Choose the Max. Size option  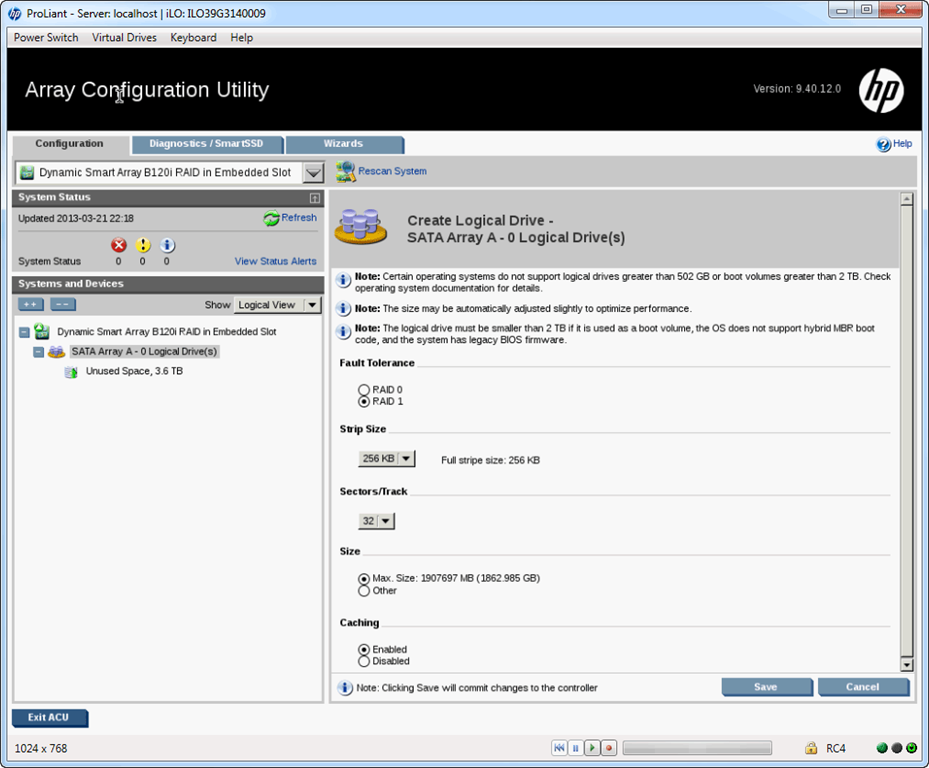point(364,578)
